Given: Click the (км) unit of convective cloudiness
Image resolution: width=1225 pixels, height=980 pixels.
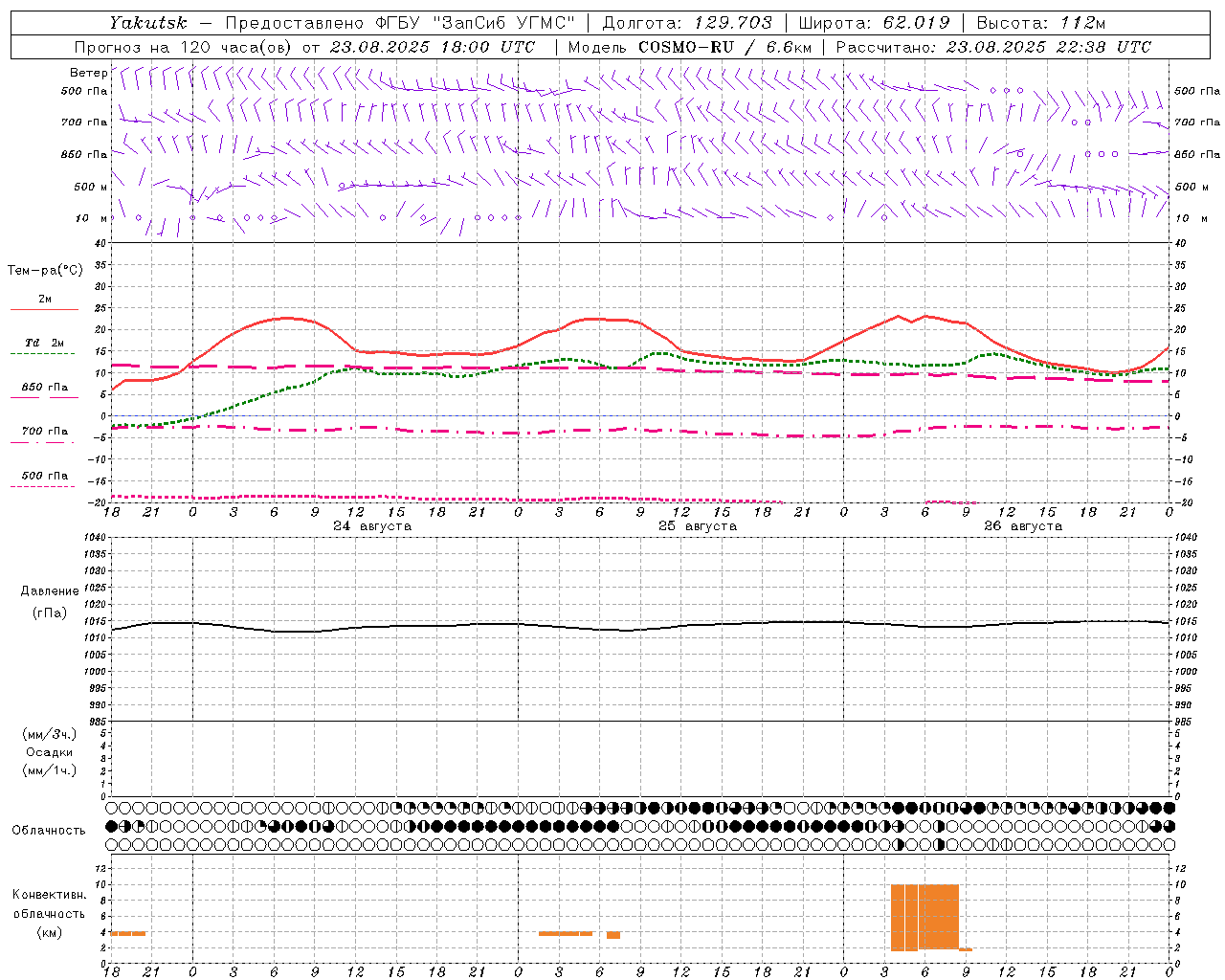Looking at the screenshot, I should pyautogui.click(x=49, y=932).
